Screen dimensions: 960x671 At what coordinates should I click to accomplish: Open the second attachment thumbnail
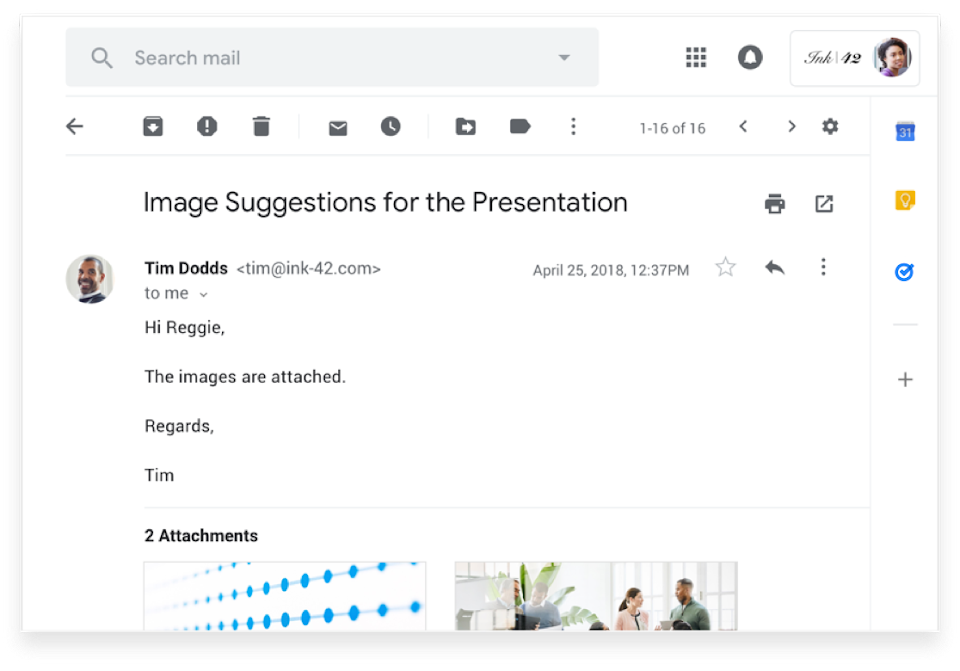click(595, 600)
